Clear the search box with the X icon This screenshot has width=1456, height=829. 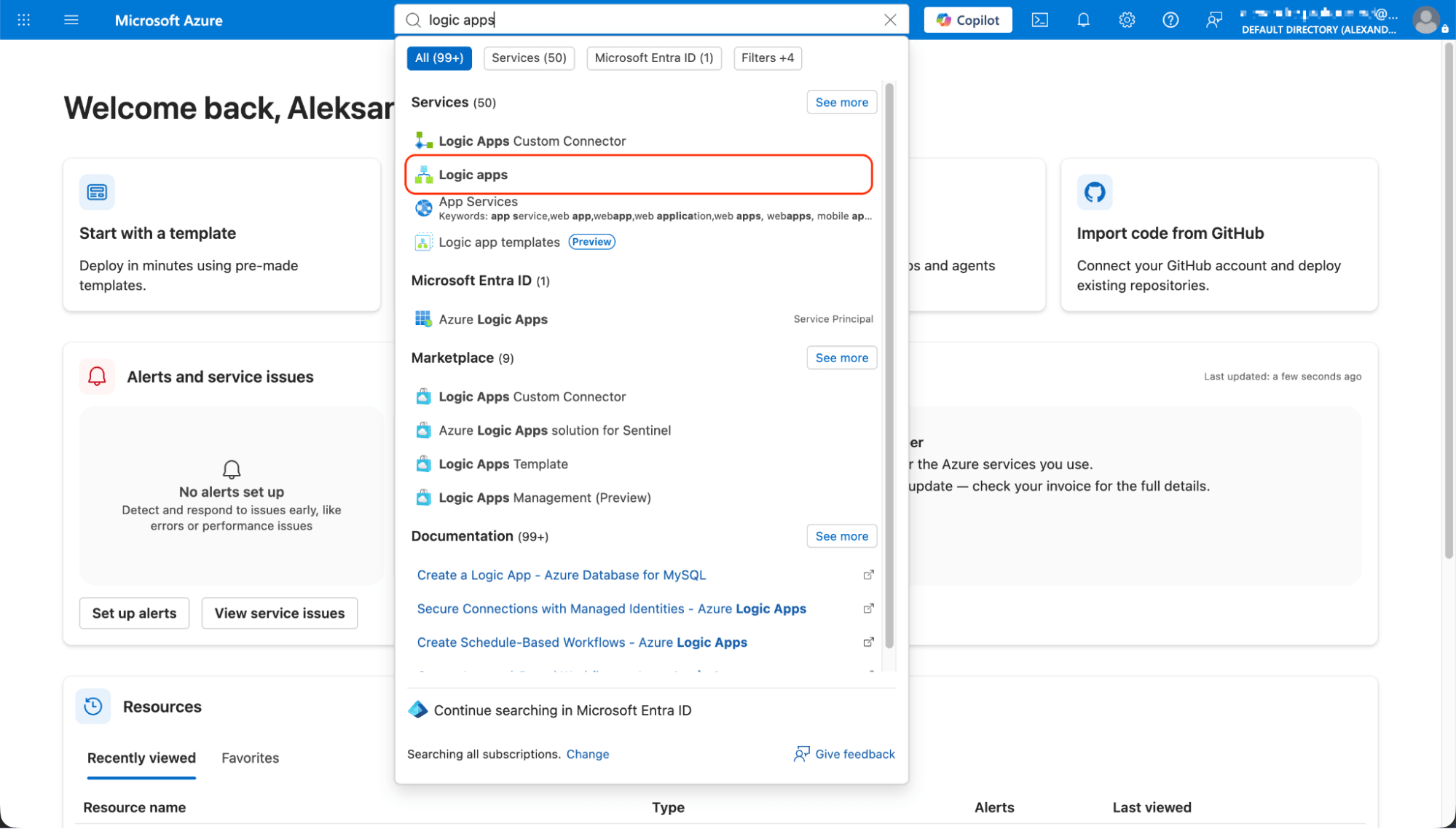pos(890,20)
